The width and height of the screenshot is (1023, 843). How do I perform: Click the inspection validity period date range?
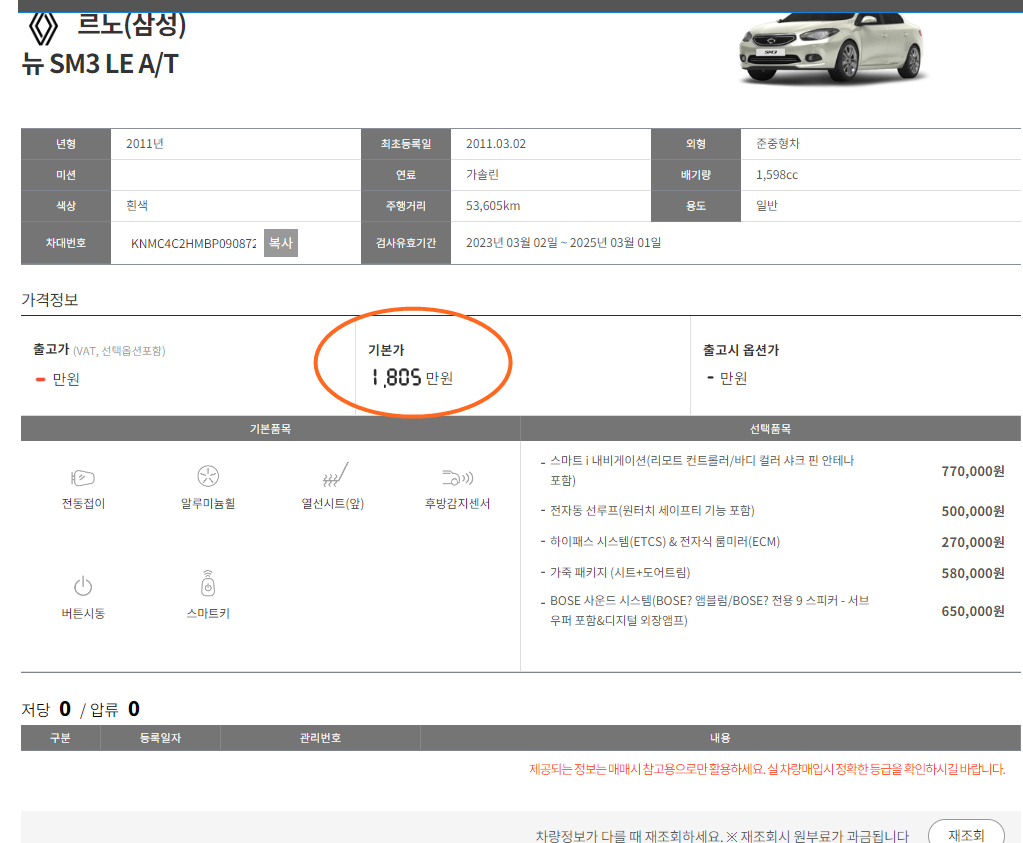(563, 243)
